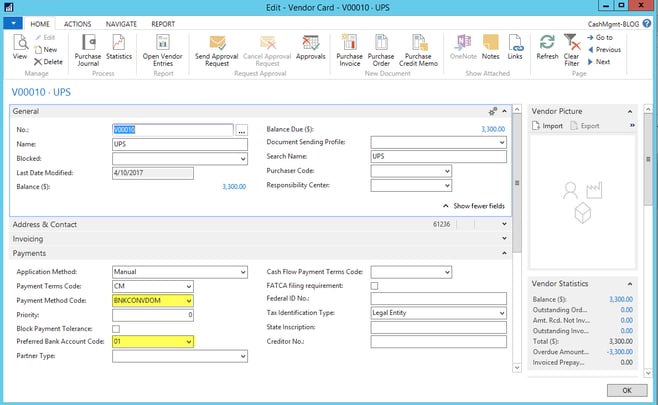
Task: Click Go to in Page group
Action: point(600,37)
